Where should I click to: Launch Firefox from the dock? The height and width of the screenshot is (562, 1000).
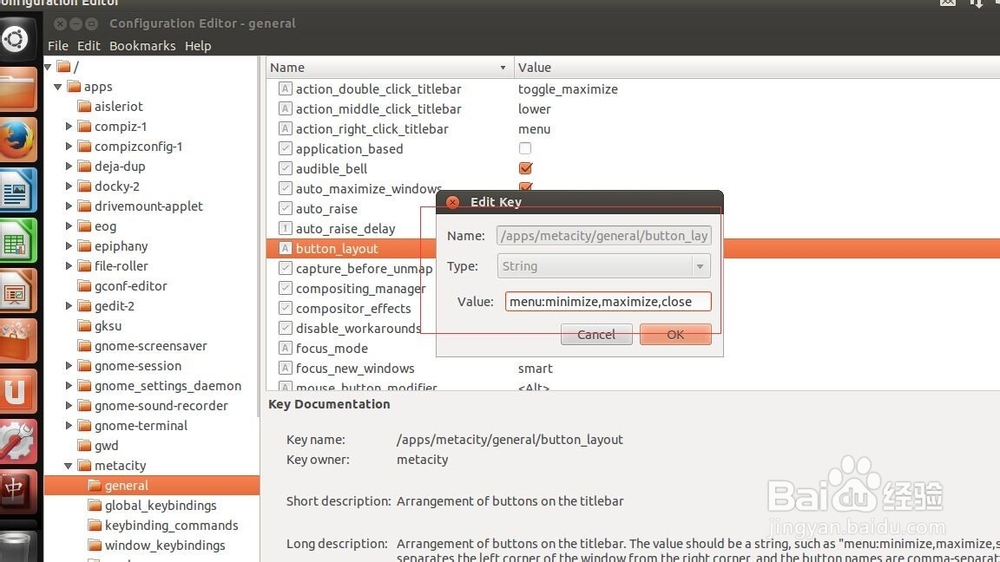[x=17, y=140]
